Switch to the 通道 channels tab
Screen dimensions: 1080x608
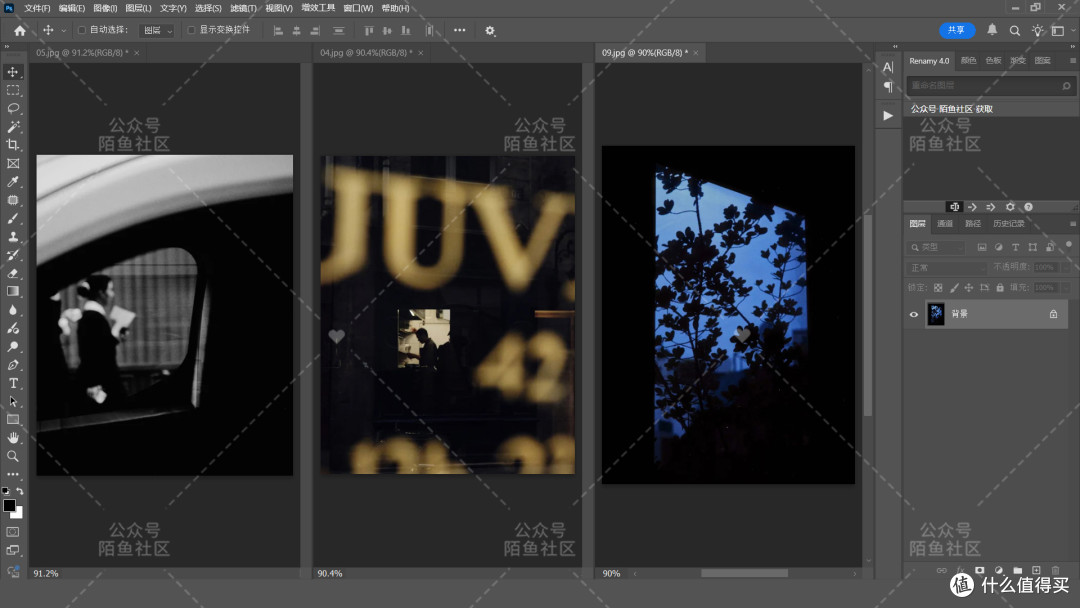945,224
